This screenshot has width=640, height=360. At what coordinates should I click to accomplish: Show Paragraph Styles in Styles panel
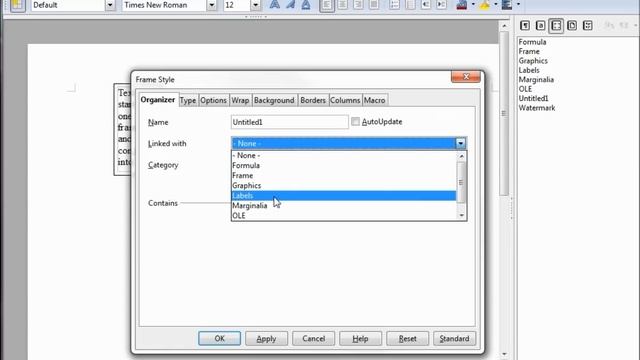525,26
